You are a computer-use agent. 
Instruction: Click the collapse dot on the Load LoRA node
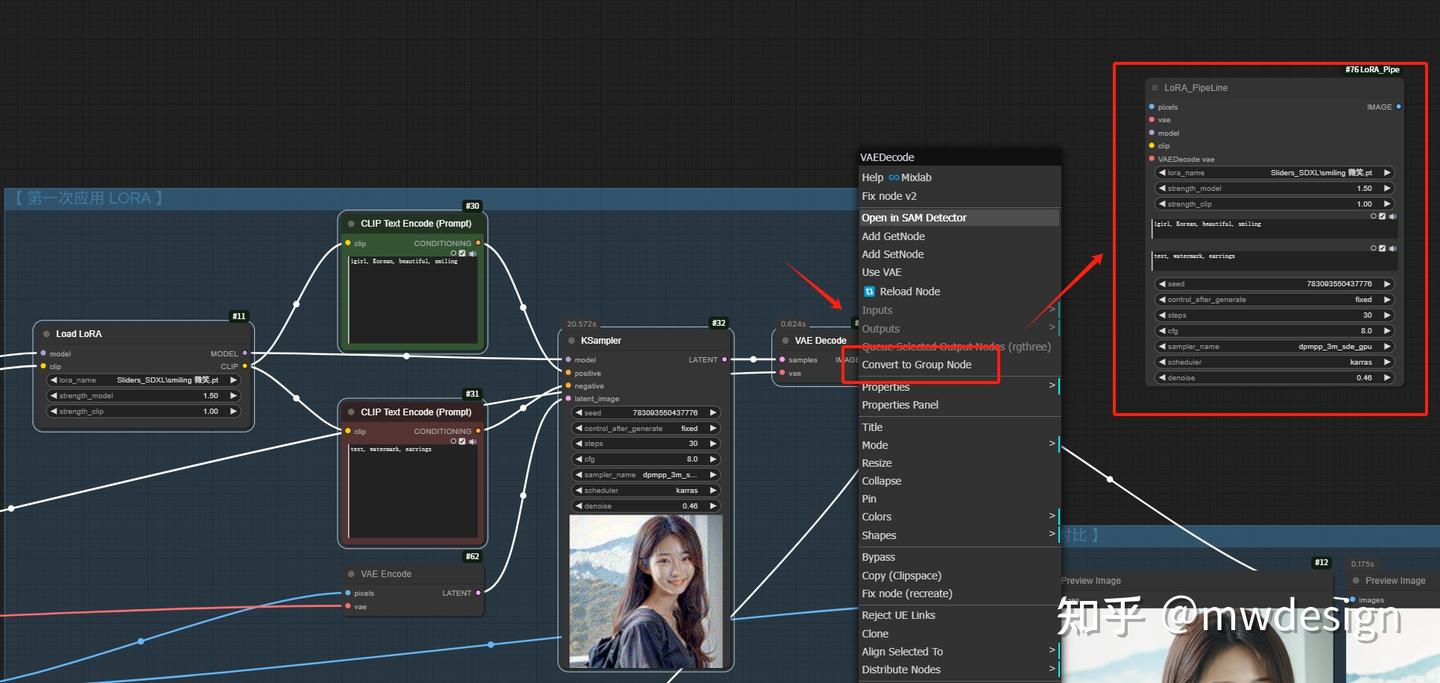pyautogui.click(x=47, y=333)
